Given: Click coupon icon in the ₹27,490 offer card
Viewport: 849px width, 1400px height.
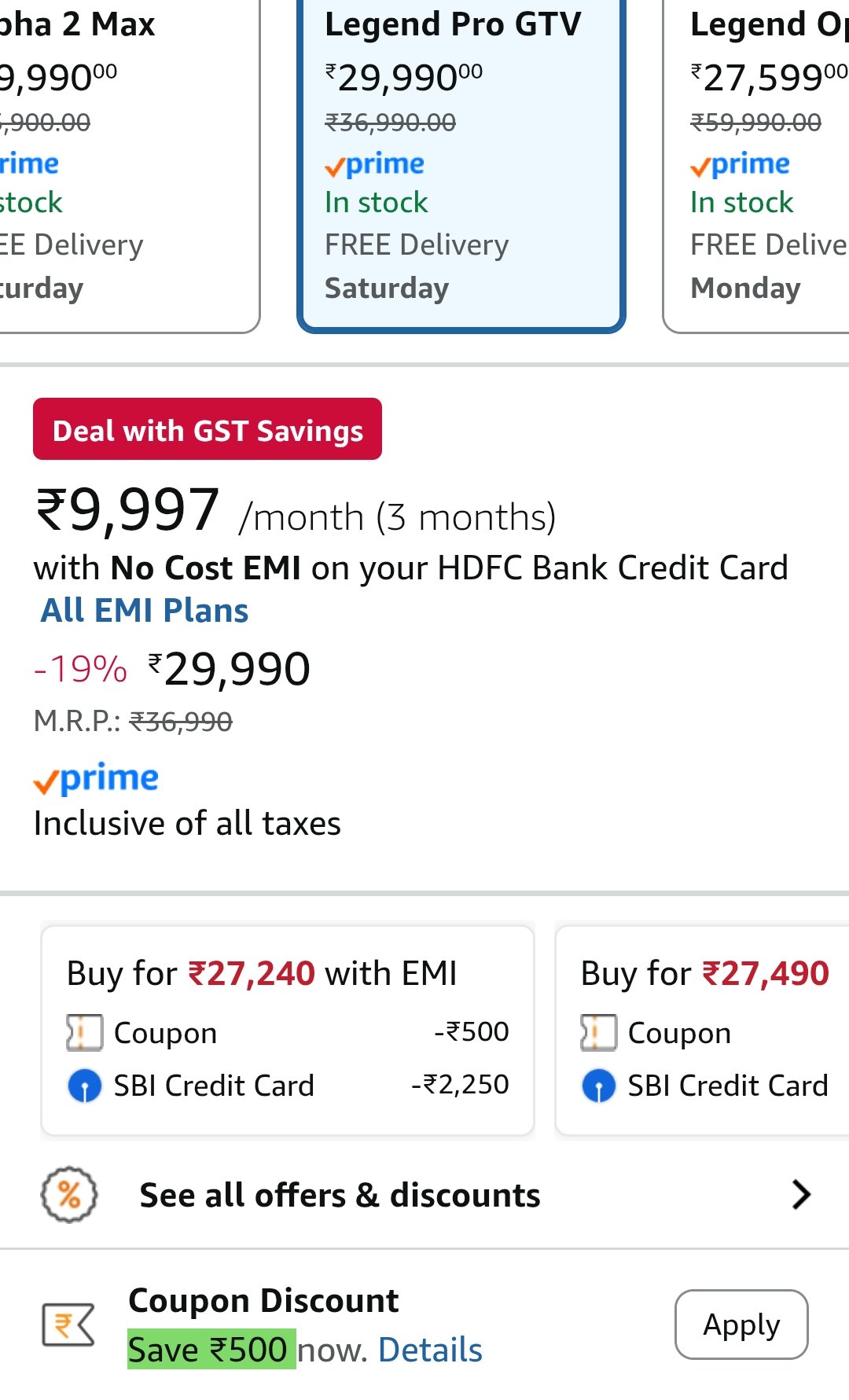Looking at the screenshot, I should (x=598, y=1032).
